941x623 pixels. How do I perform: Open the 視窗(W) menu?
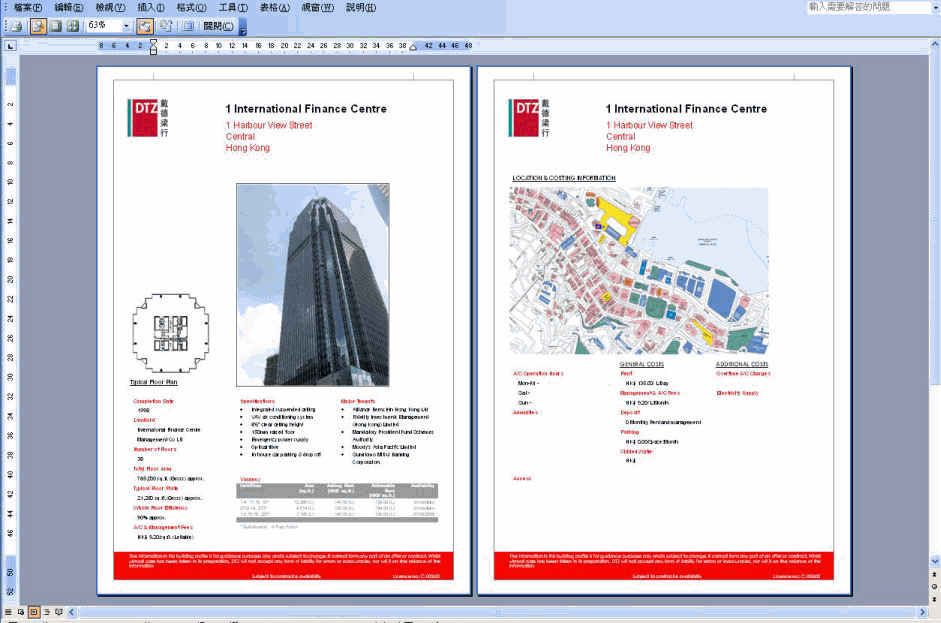317,8
